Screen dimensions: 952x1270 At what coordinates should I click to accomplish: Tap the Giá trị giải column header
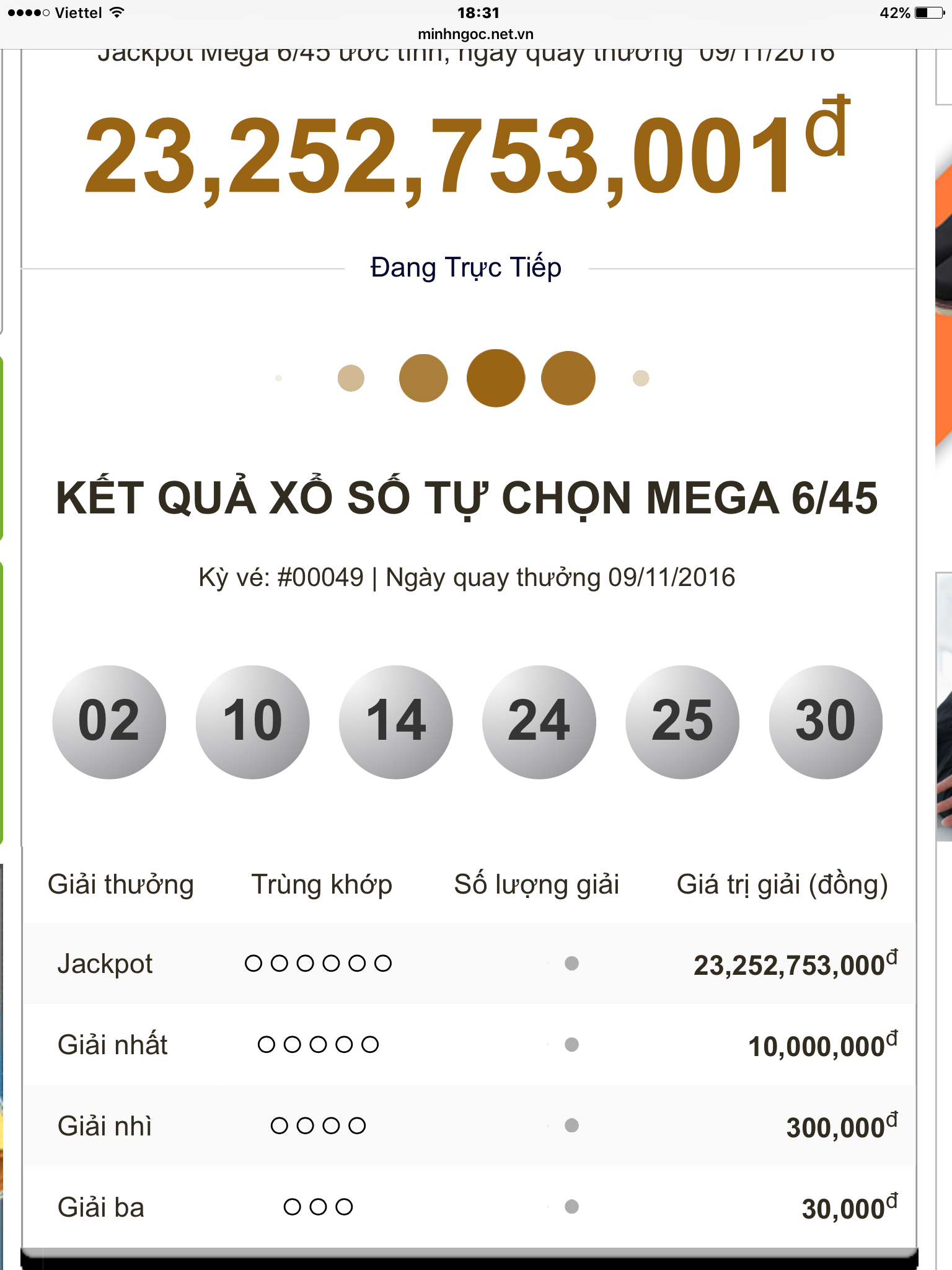(x=782, y=884)
